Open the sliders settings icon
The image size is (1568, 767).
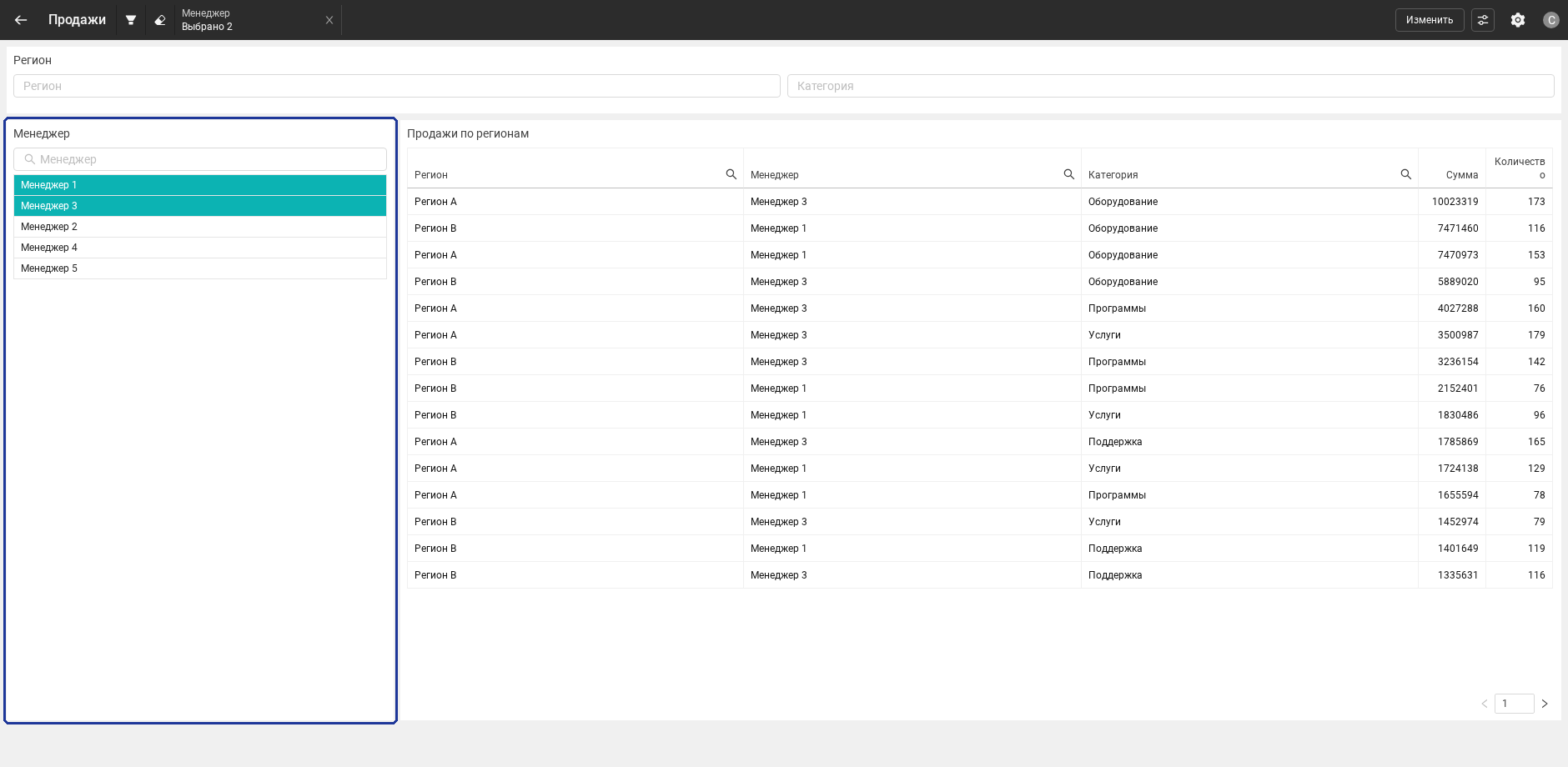[1483, 20]
